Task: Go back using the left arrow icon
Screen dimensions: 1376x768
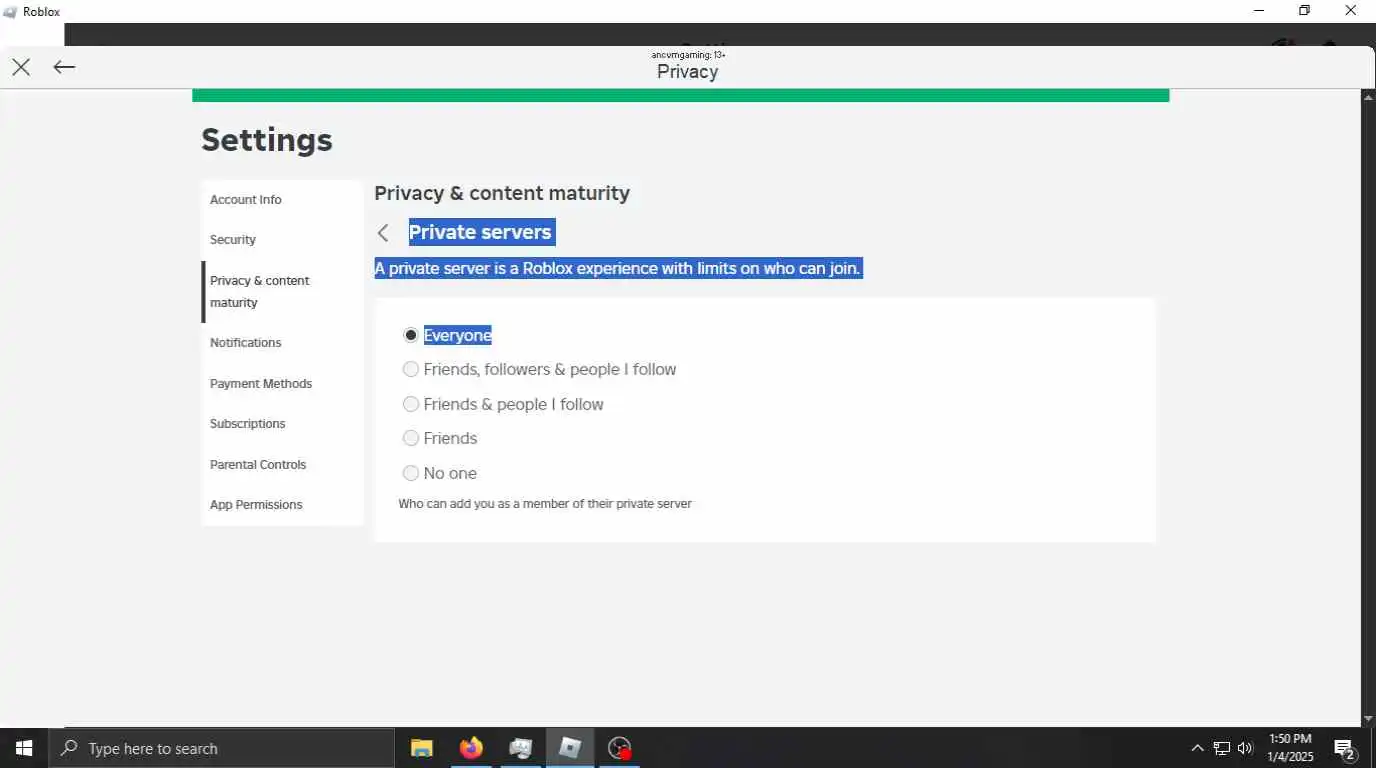Action: (64, 67)
